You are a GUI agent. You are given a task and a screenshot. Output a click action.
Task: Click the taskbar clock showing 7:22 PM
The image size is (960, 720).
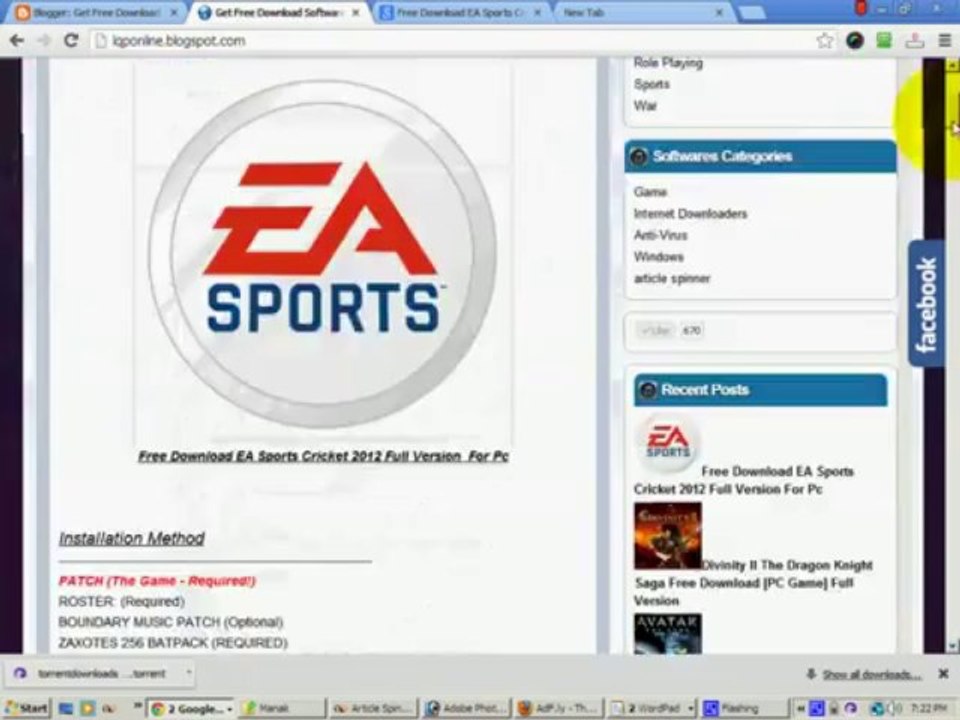(x=929, y=708)
